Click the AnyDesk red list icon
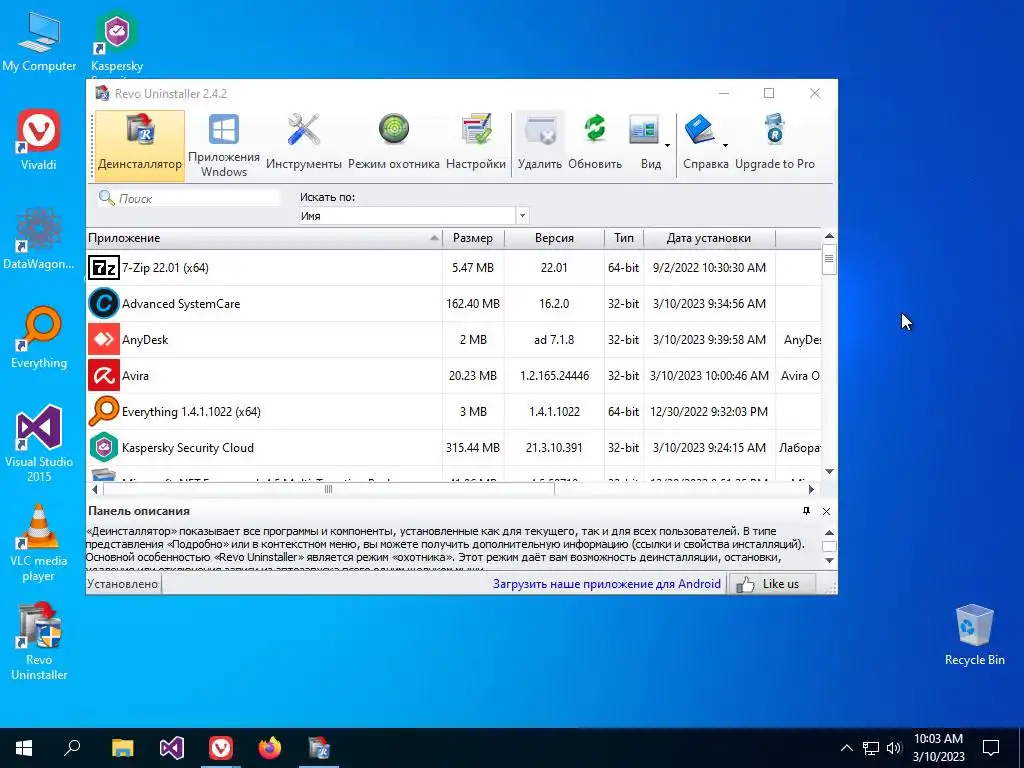The image size is (1024, 768). (x=104, y=340)
